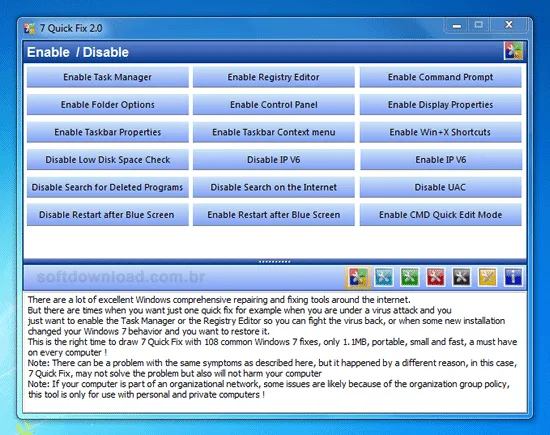
Task: Click Enable Registry Editor button
Action: pyautogui.click(x=274, y=77)
